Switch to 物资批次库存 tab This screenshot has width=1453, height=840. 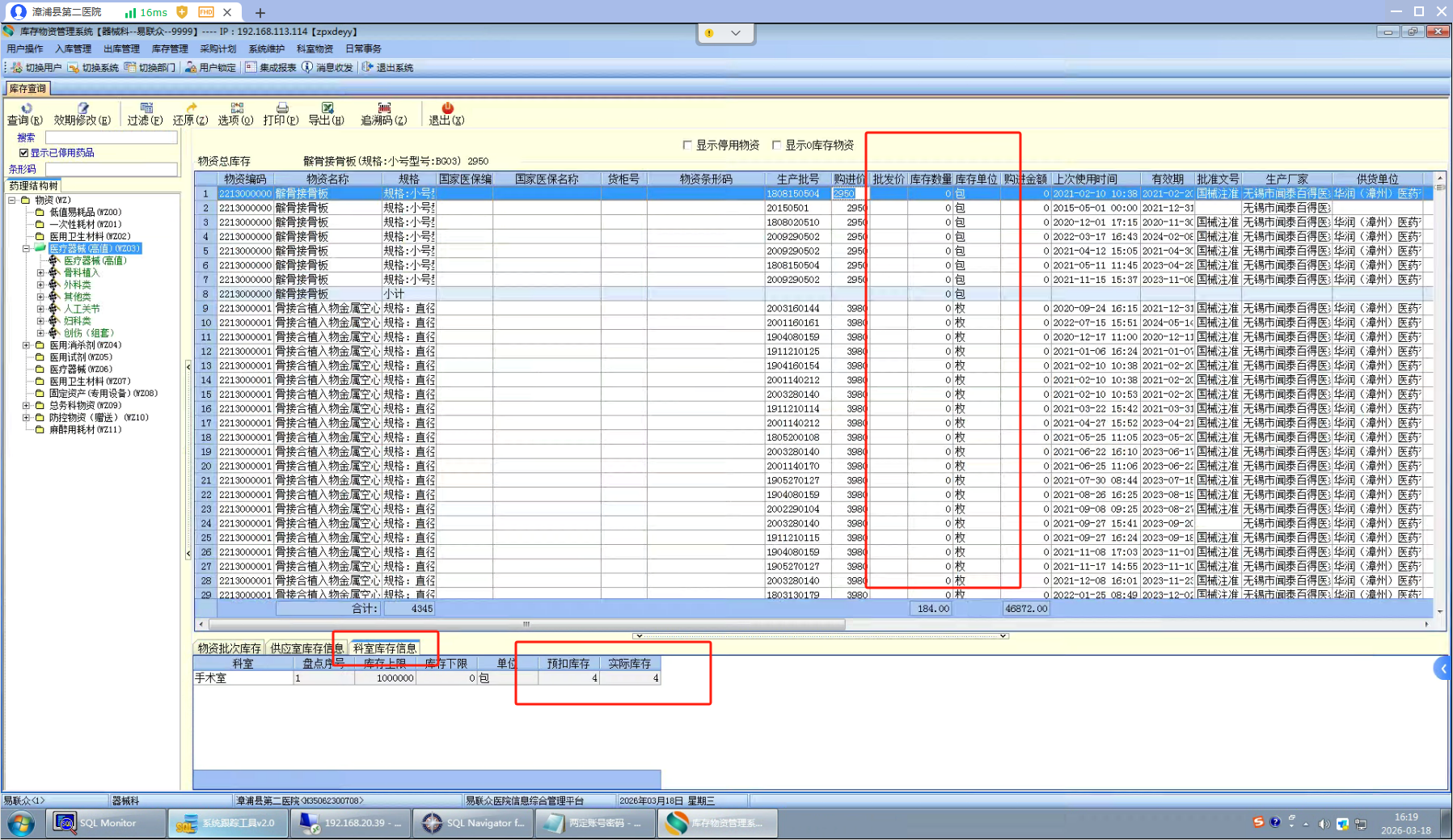pos(230,648)
